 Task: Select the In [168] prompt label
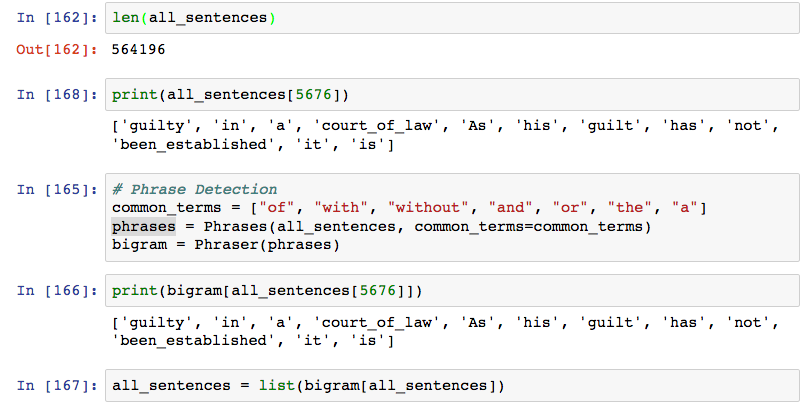[57, 95]
